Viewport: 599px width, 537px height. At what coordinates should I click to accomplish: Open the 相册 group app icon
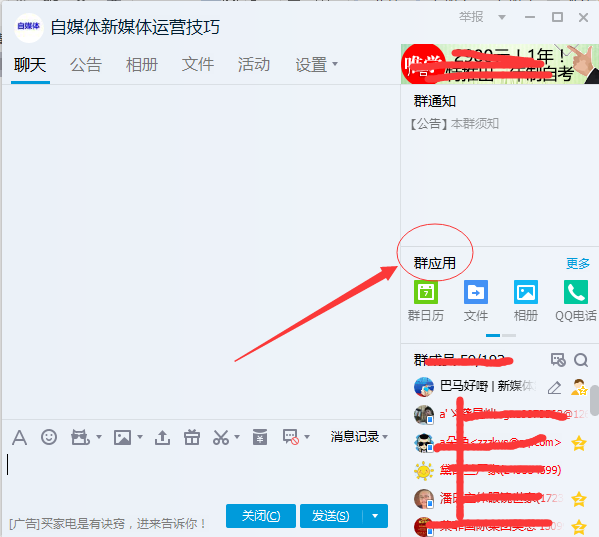point(526,301)
